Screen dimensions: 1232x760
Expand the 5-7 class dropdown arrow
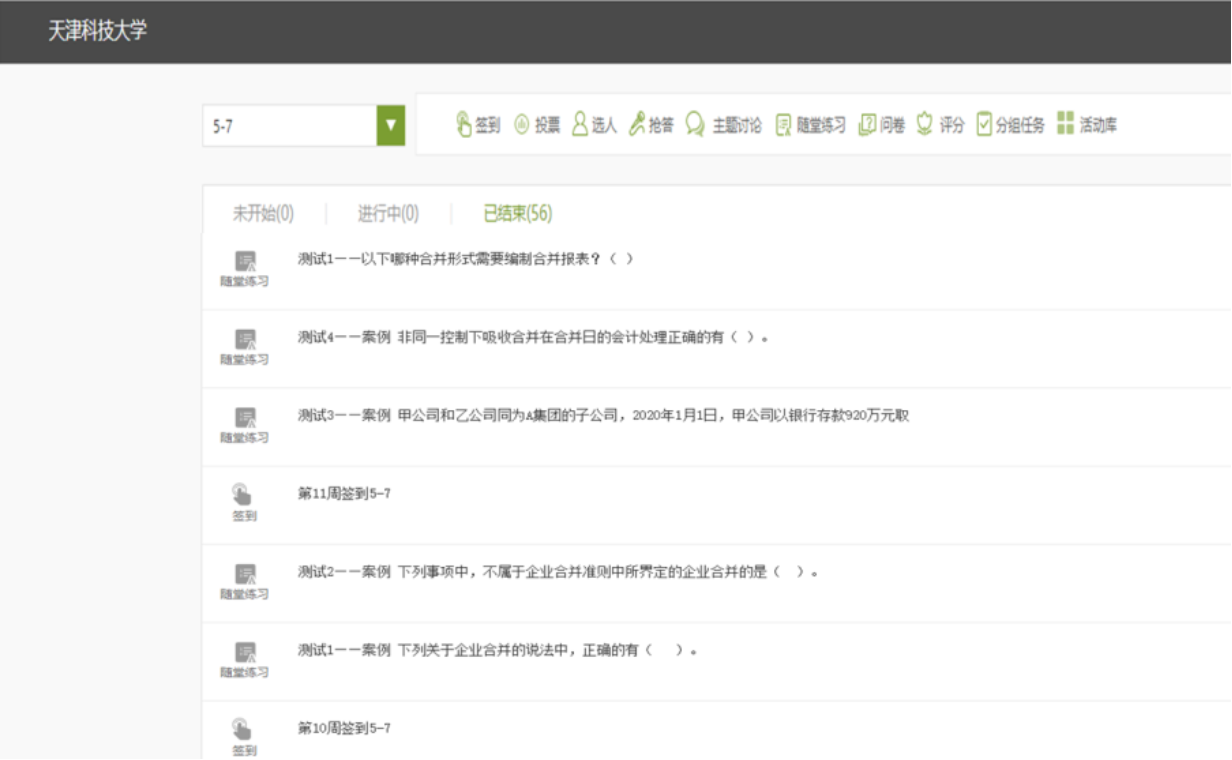click(391, 126)
